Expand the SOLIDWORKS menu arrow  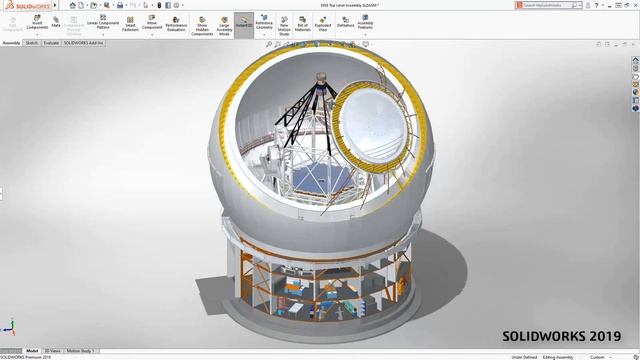[x=55, y=5]
